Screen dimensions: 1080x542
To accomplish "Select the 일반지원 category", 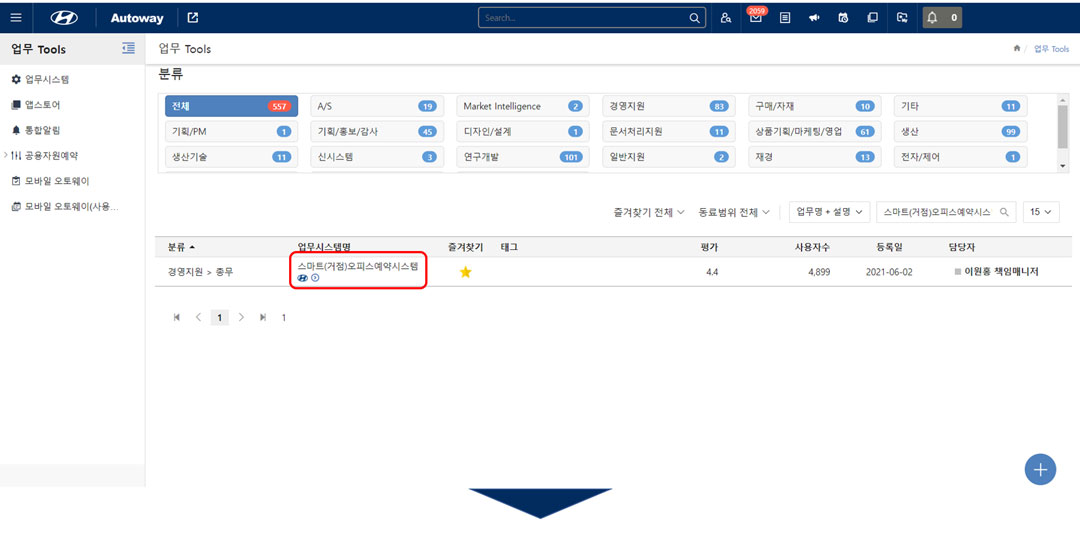I will pyautogui.click(x=669, y=157).
